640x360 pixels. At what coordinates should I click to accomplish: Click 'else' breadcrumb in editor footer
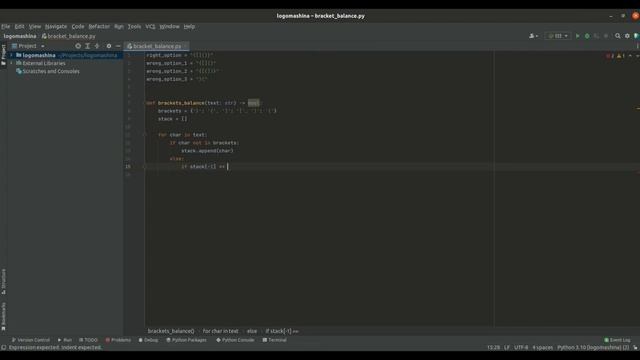252,331
